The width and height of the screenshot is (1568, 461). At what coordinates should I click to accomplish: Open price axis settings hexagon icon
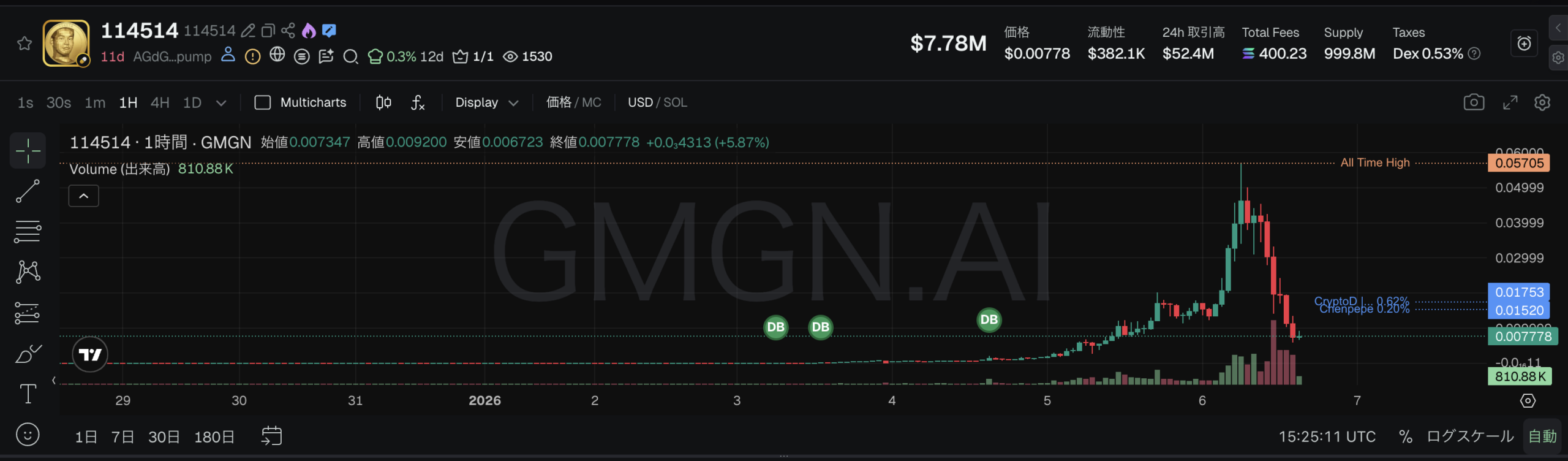pos(1528,401)
